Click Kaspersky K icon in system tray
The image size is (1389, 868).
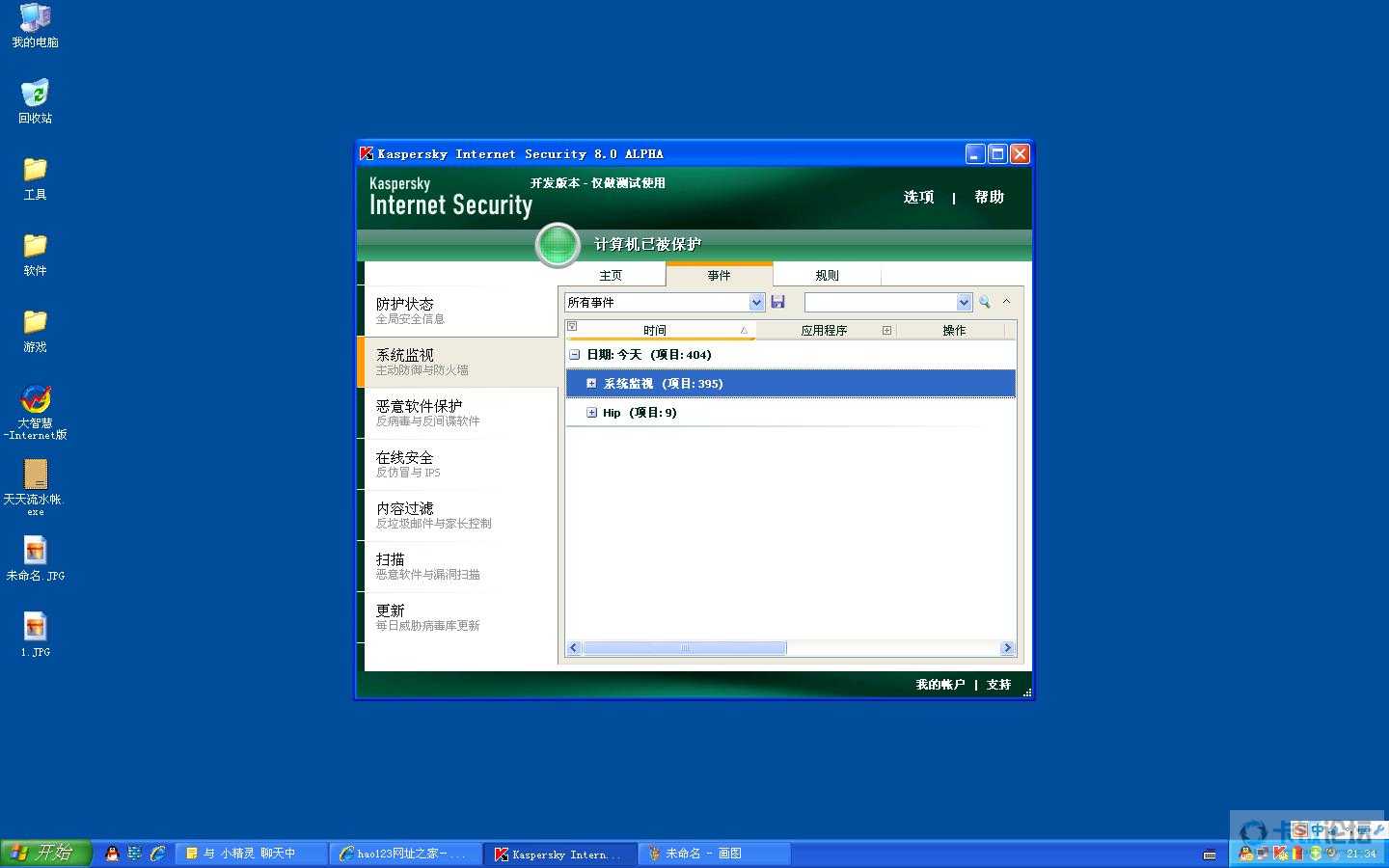coord(1280,854)
